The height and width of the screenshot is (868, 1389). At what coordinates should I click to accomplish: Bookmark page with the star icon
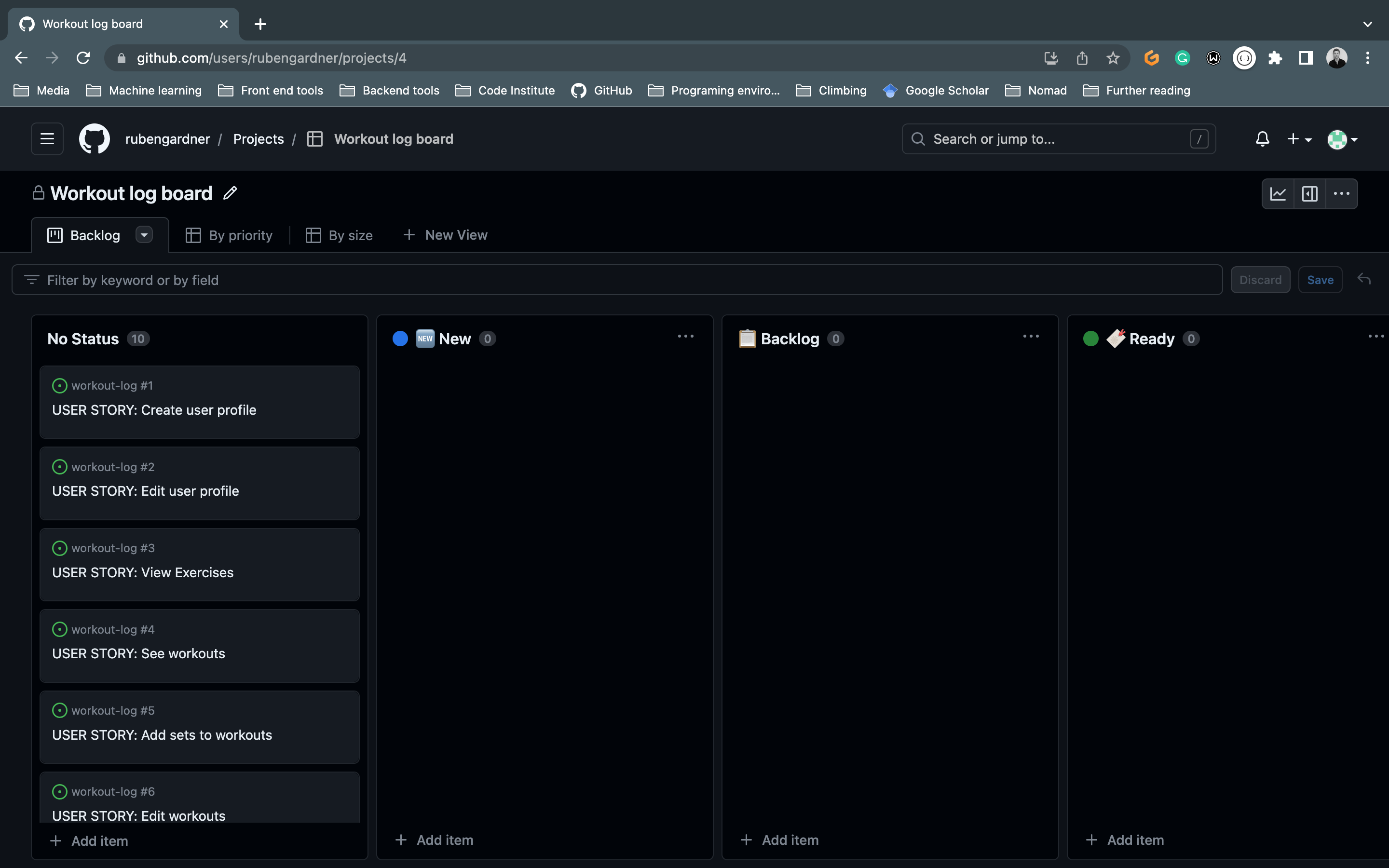click(1113, 58)
